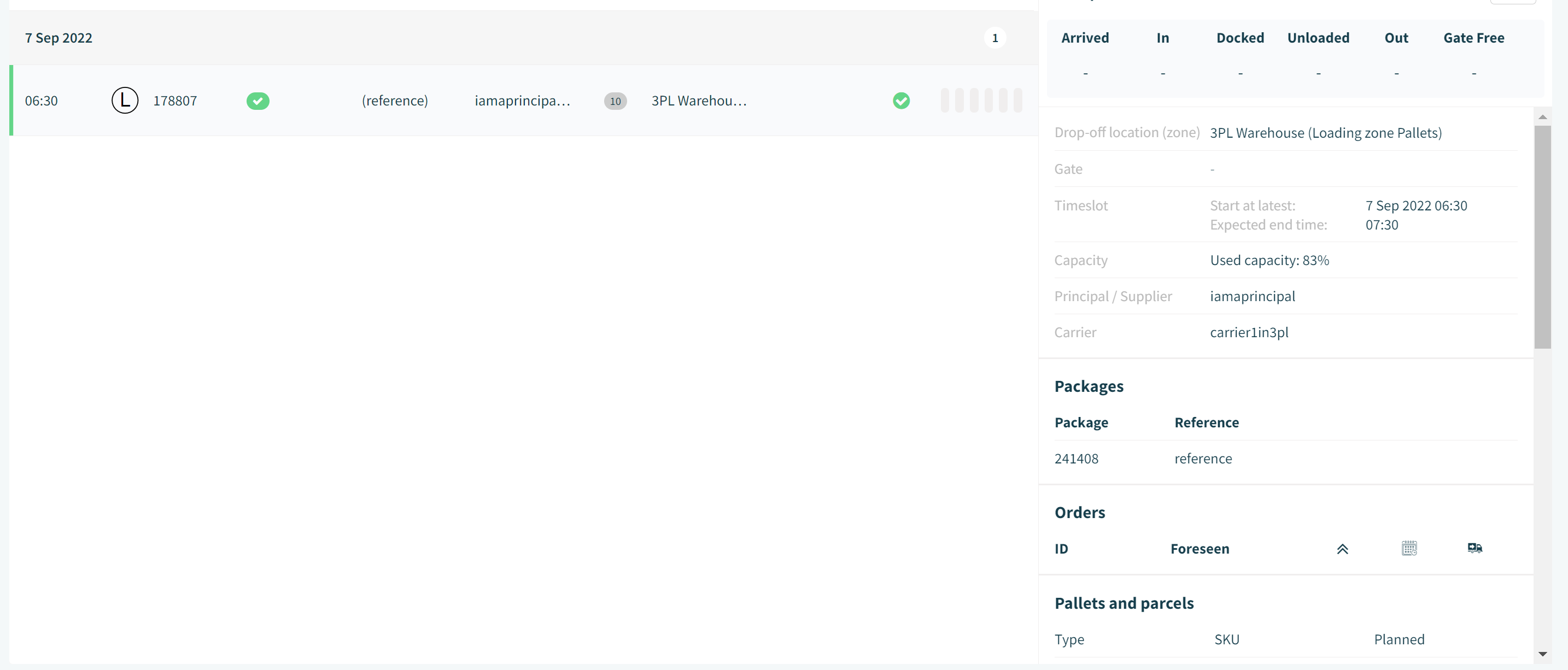Click the grey status progress bars in row
This screenshot has height=670, width=1568.
981,101
